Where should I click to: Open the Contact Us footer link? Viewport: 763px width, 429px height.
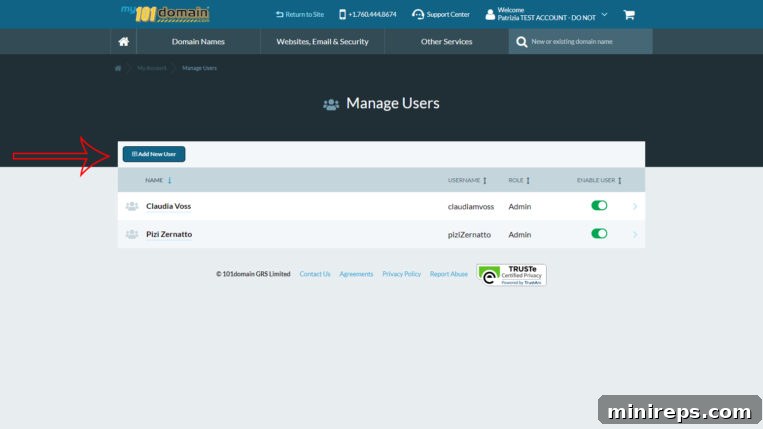pyautogui.click(x=315, y=274)
